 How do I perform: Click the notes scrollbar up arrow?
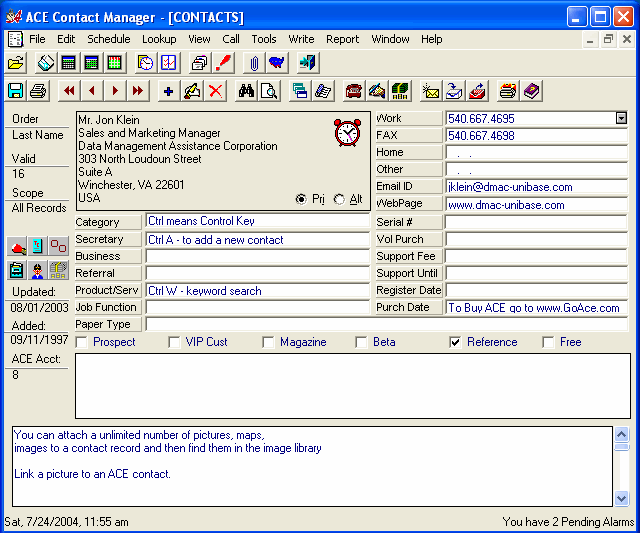(x=622, y=435)
